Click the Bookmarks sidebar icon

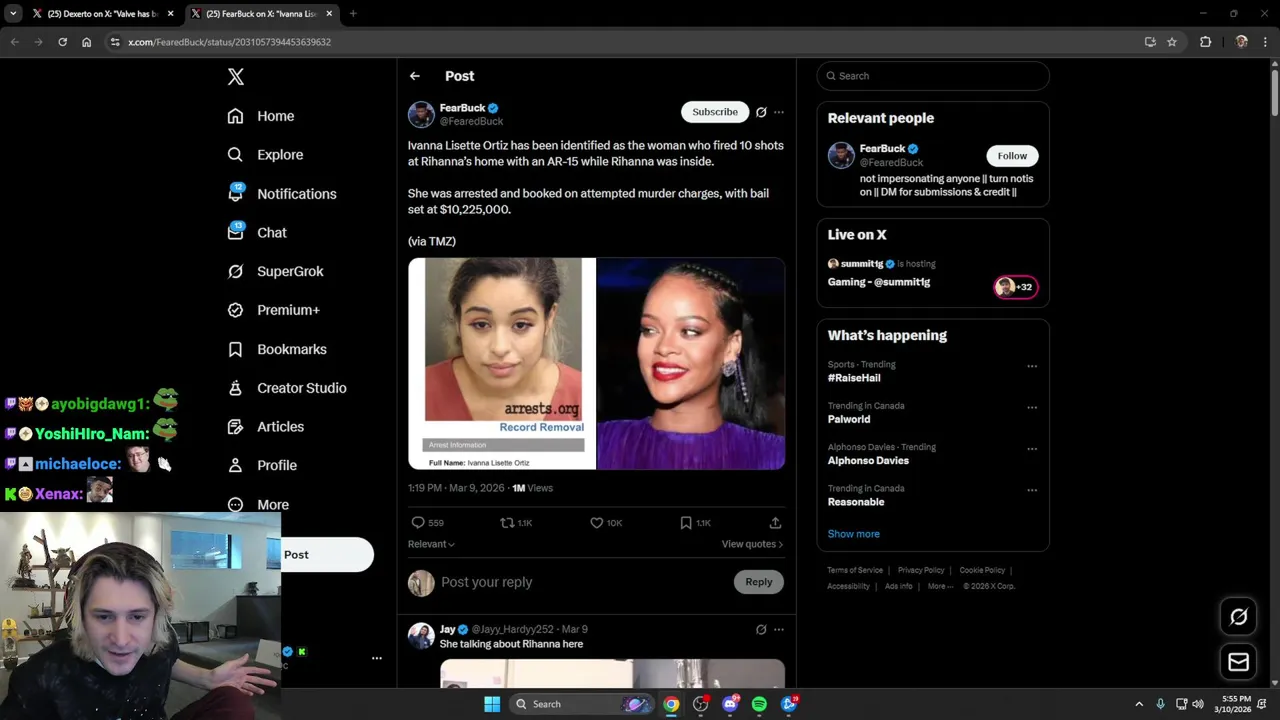click(x=235, y=349)
